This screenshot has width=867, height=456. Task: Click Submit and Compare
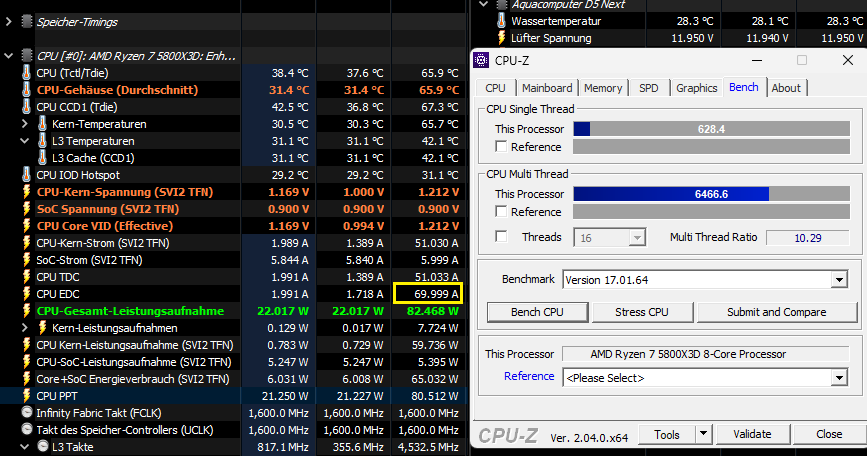click(x=776, y=312)
